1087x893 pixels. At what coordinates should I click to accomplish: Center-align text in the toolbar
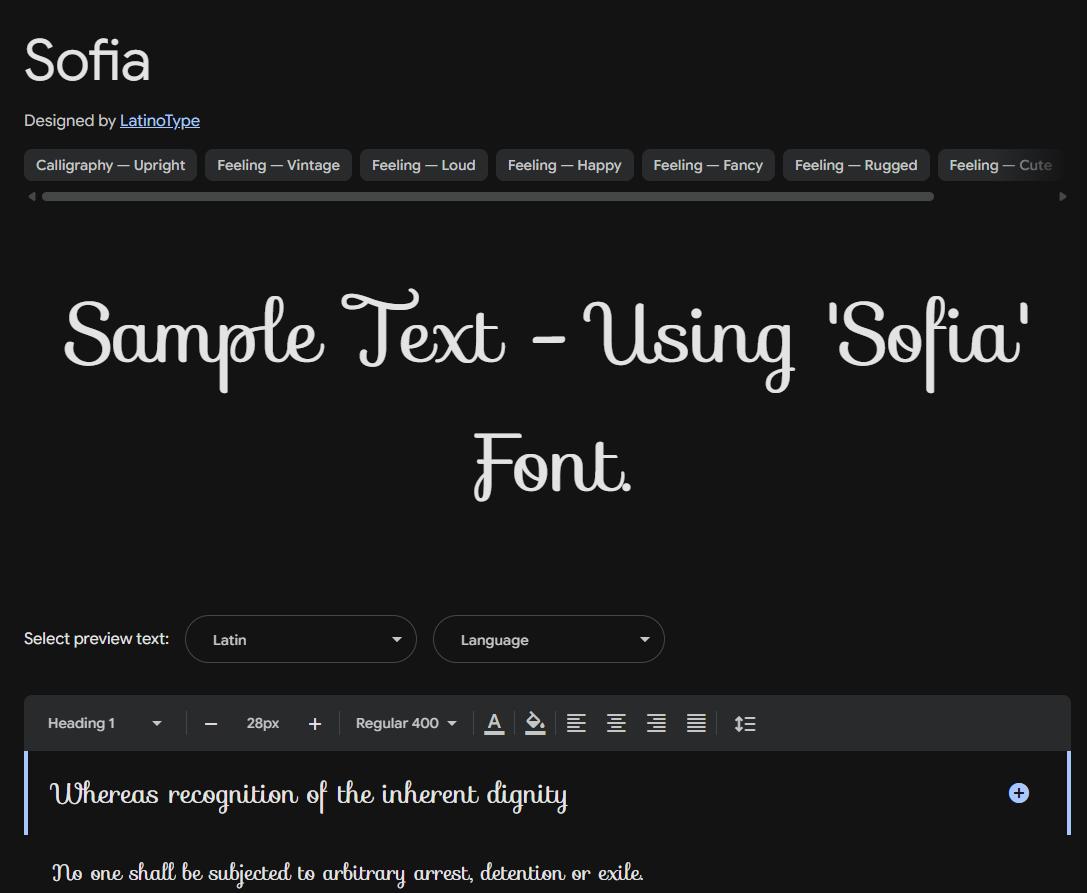(x=616, y=723)
